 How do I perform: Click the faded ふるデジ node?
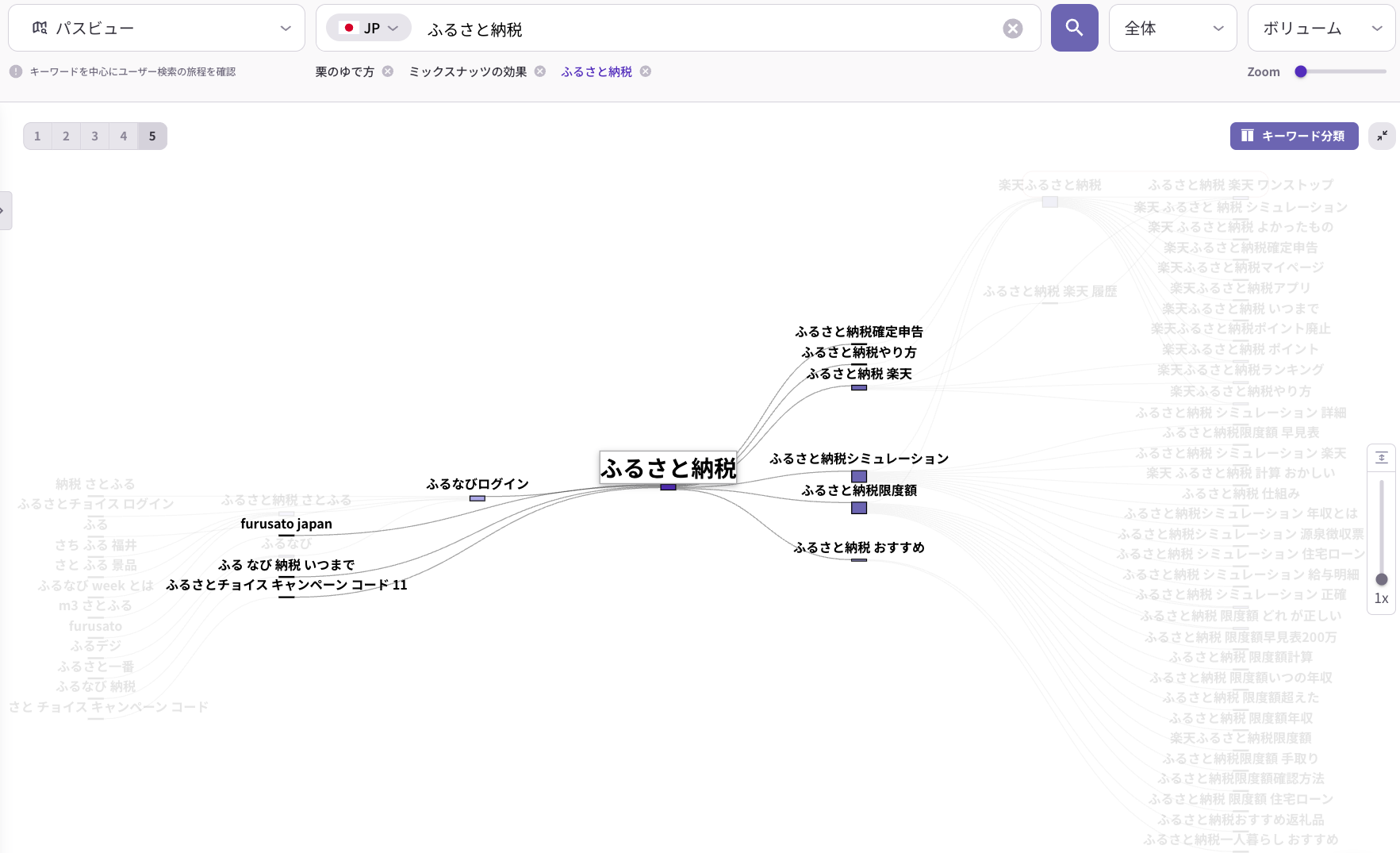96,646
